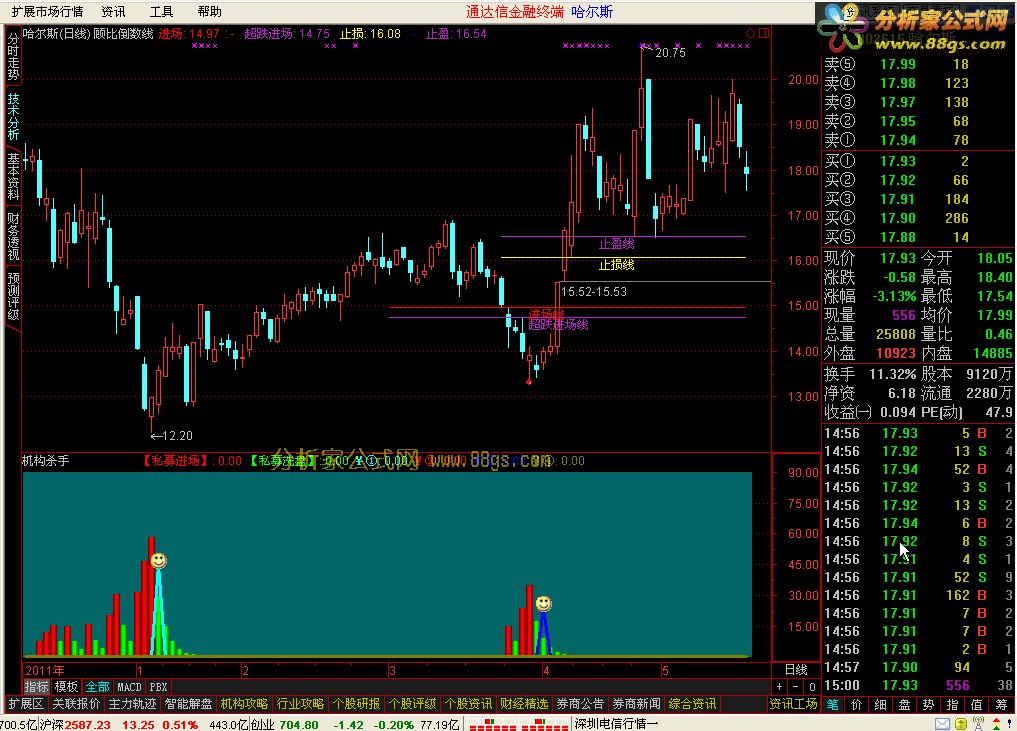Viewport: 1017px width, 731px height.
Task: Select the 势 tab in quote panel
Action: point(929,704)
